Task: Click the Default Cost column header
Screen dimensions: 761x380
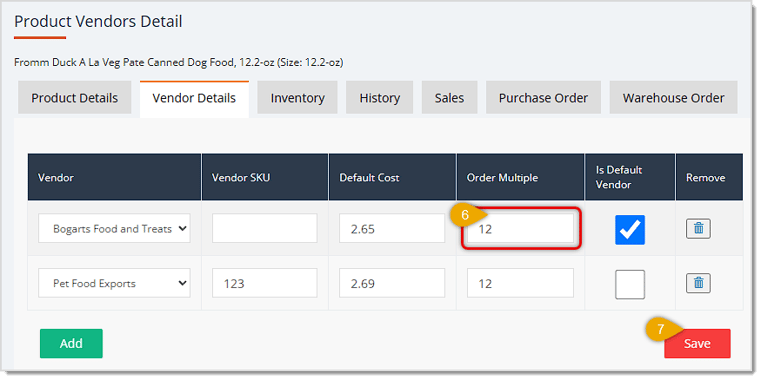Action: point(393,177)
